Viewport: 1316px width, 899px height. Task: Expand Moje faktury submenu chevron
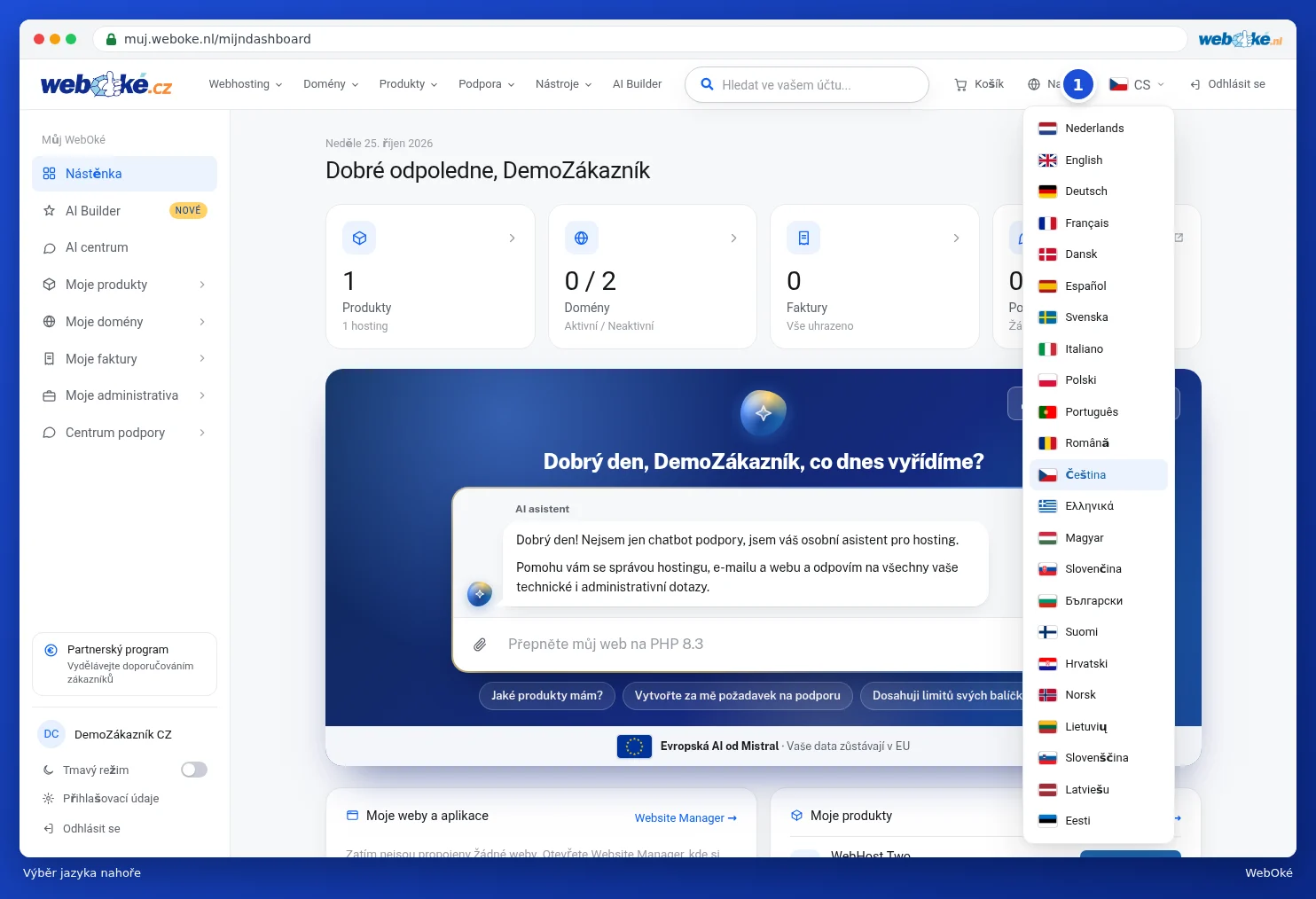click(202, 359)
